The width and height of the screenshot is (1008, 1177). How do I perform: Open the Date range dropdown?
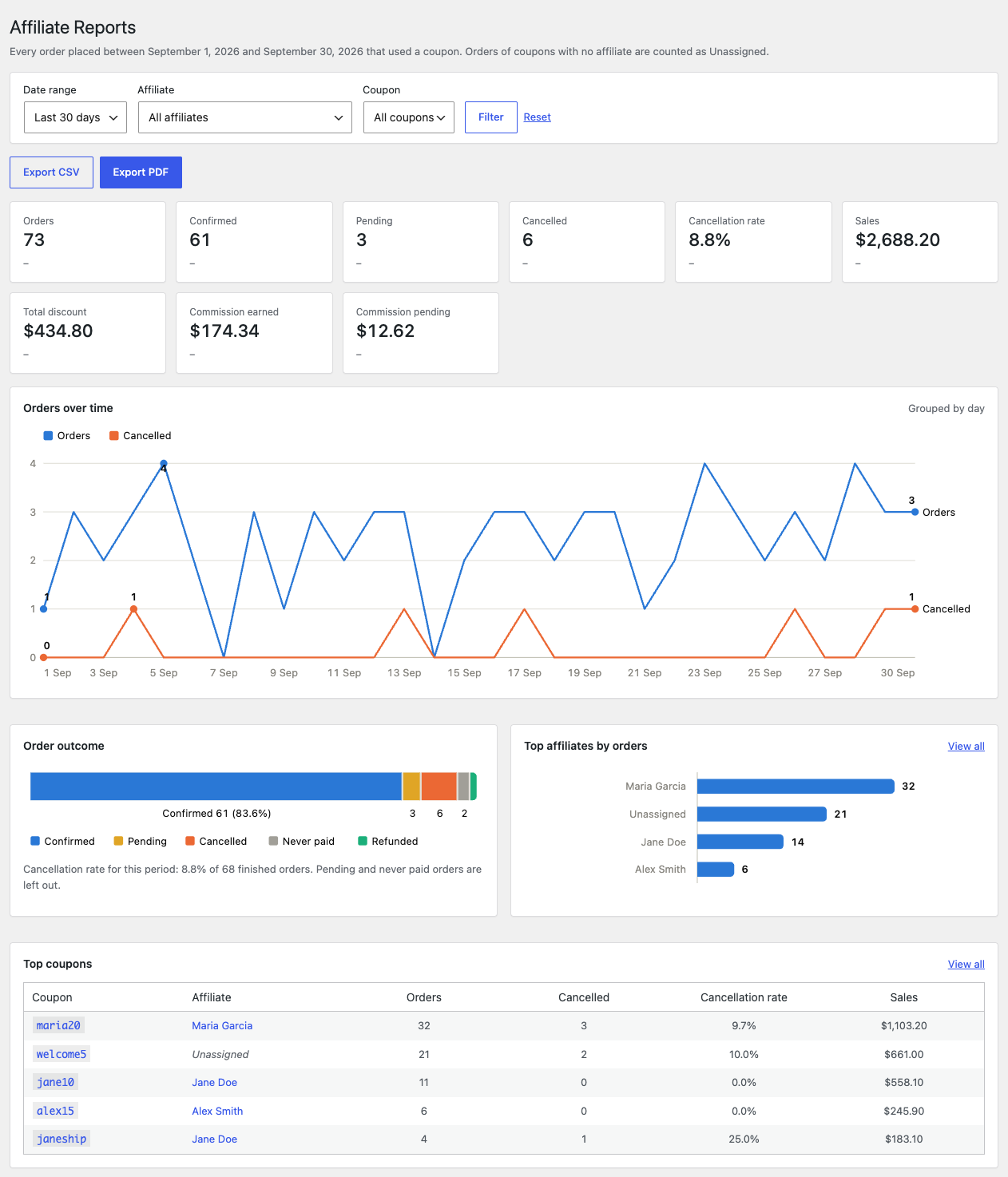[75, 117]
